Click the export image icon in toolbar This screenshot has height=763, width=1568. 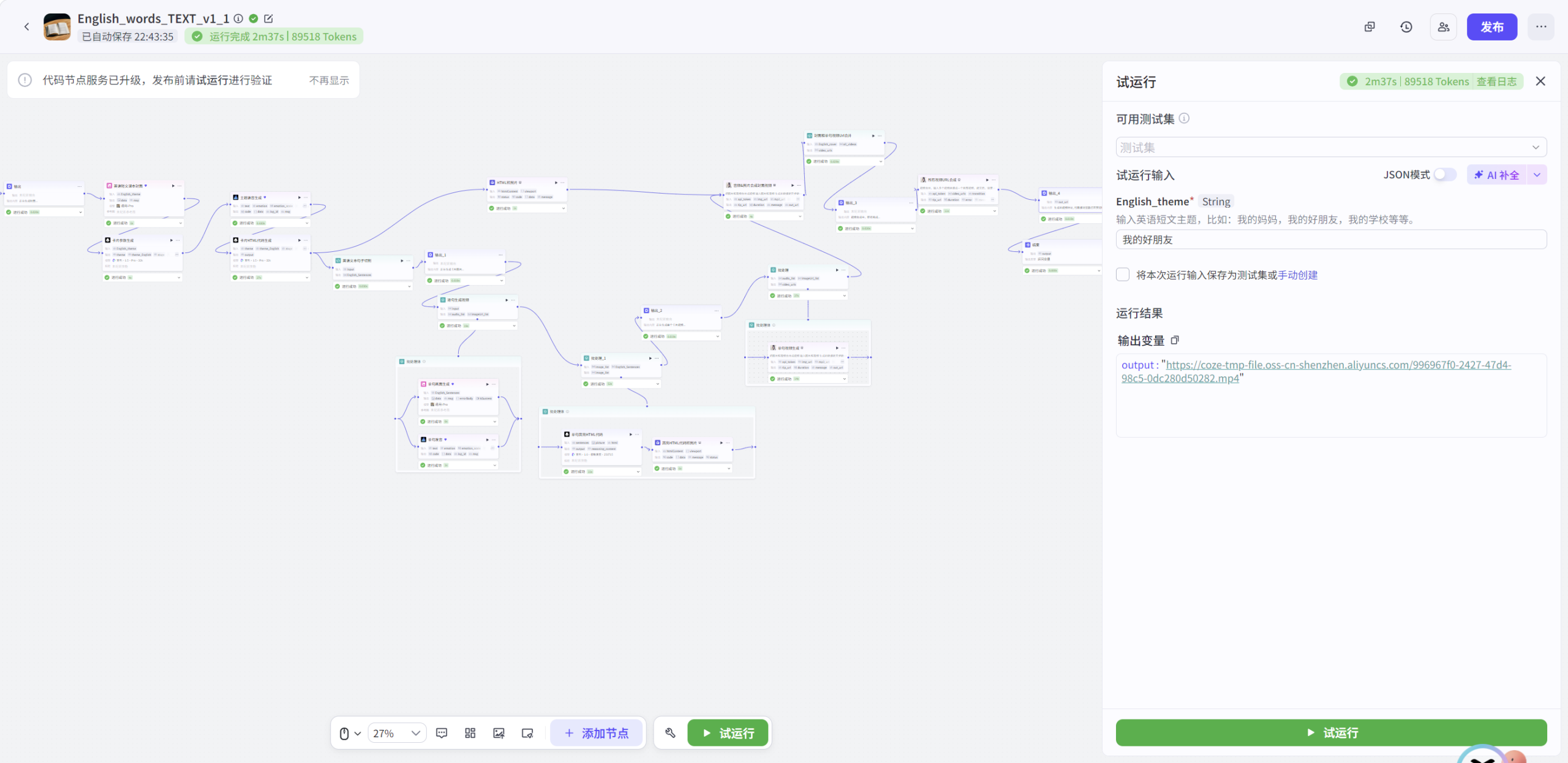click(x=499, y=733)
